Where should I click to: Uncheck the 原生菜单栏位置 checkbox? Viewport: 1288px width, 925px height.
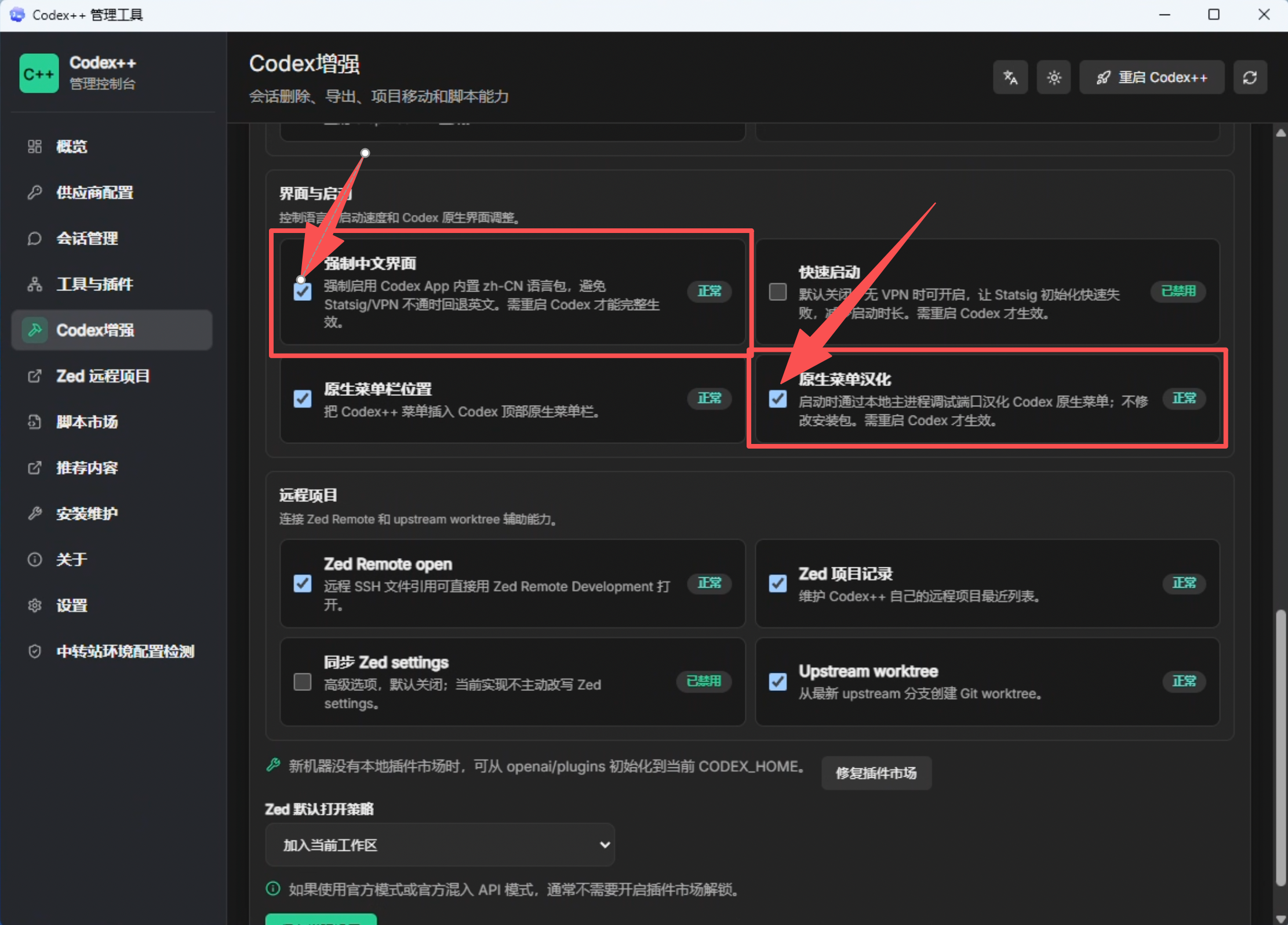pos(303,399)
